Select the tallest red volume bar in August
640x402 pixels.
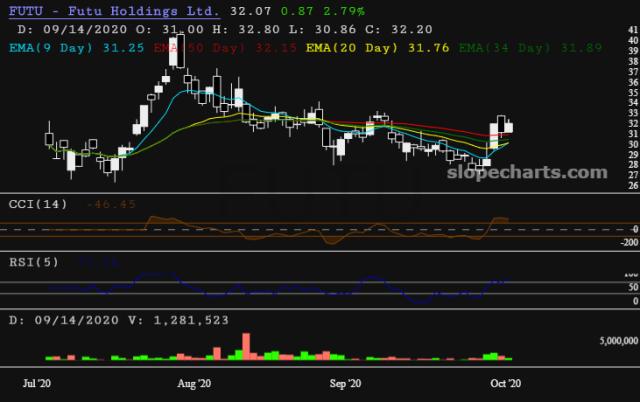pos(246,346)
